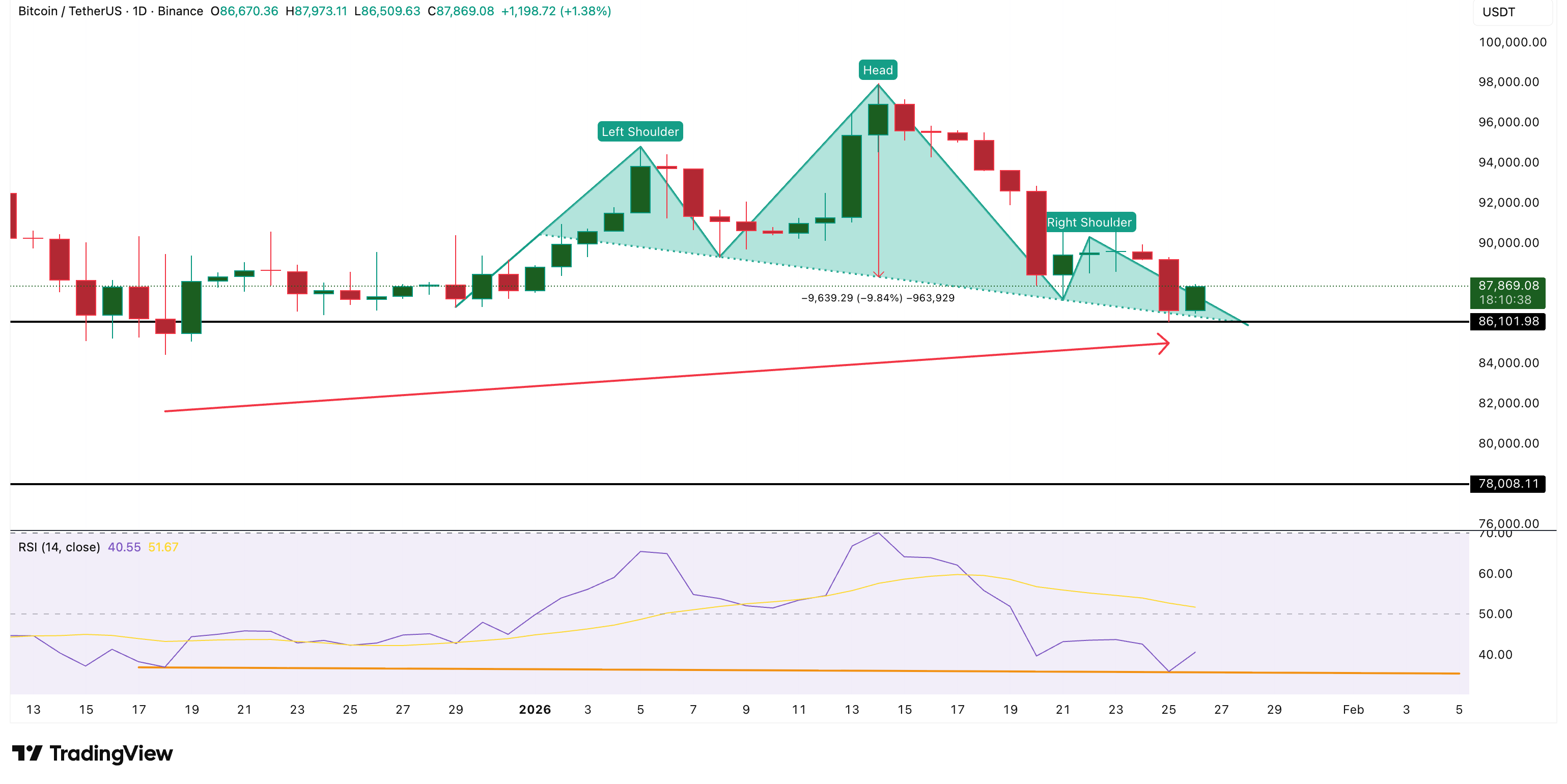Select the Head pattern label on the chart
This screenshot has height=784, width=1567.
click(x=878, y=69)
